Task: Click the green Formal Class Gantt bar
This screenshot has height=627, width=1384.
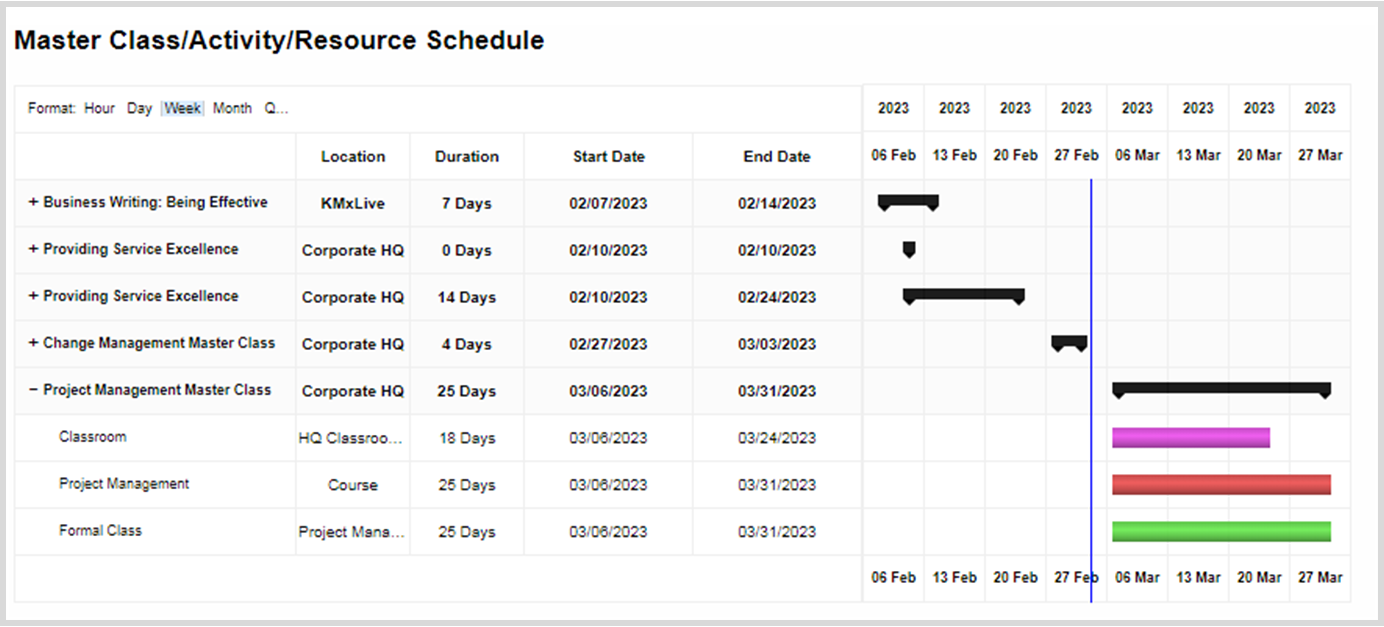Action: [x=1221, y=532]
